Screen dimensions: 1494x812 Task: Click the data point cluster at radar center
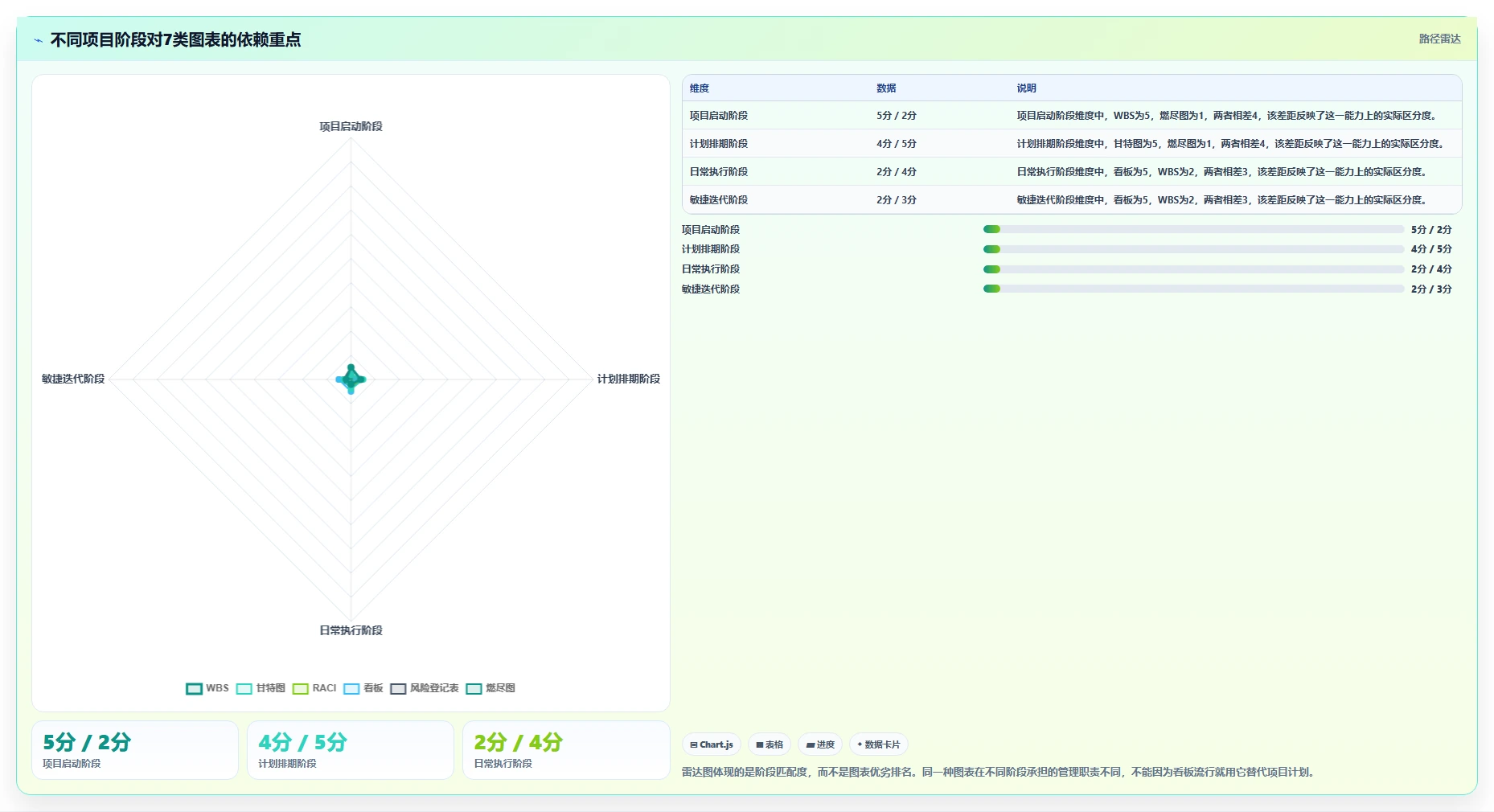pyautogui.click(x=351, y=379)
